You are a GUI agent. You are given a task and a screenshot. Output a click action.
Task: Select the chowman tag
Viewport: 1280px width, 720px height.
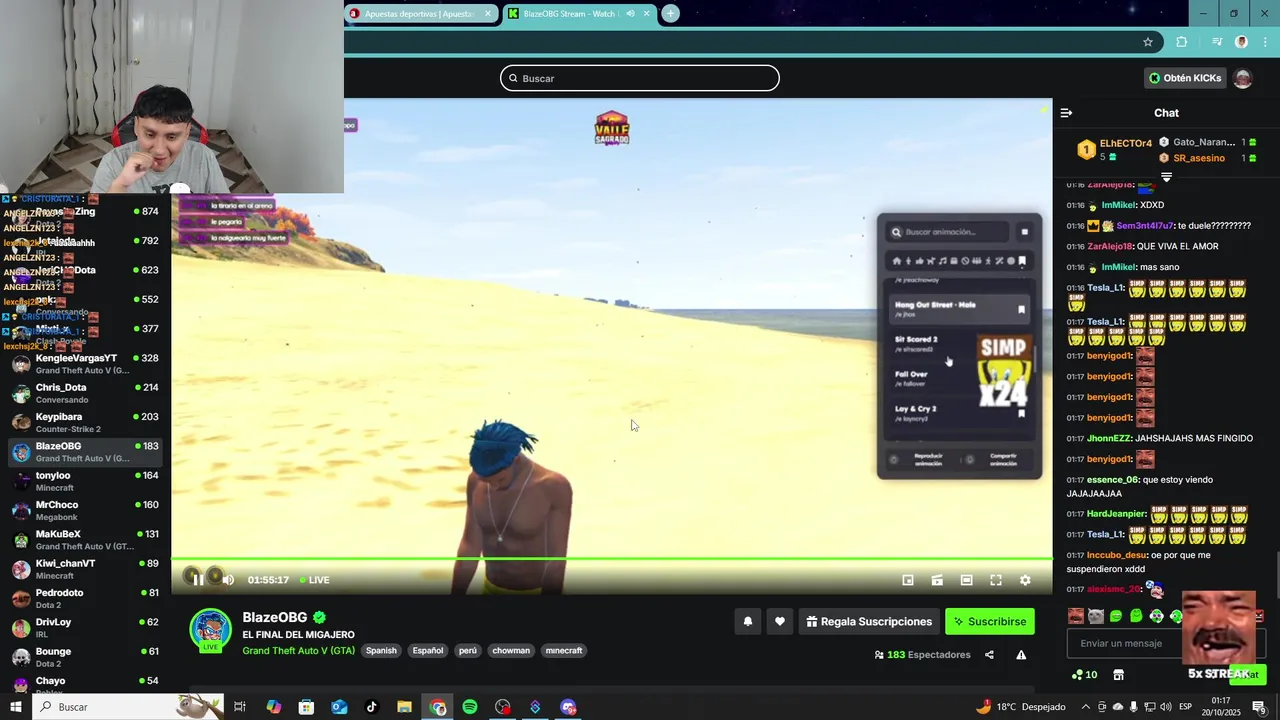(x=511, y=650)
